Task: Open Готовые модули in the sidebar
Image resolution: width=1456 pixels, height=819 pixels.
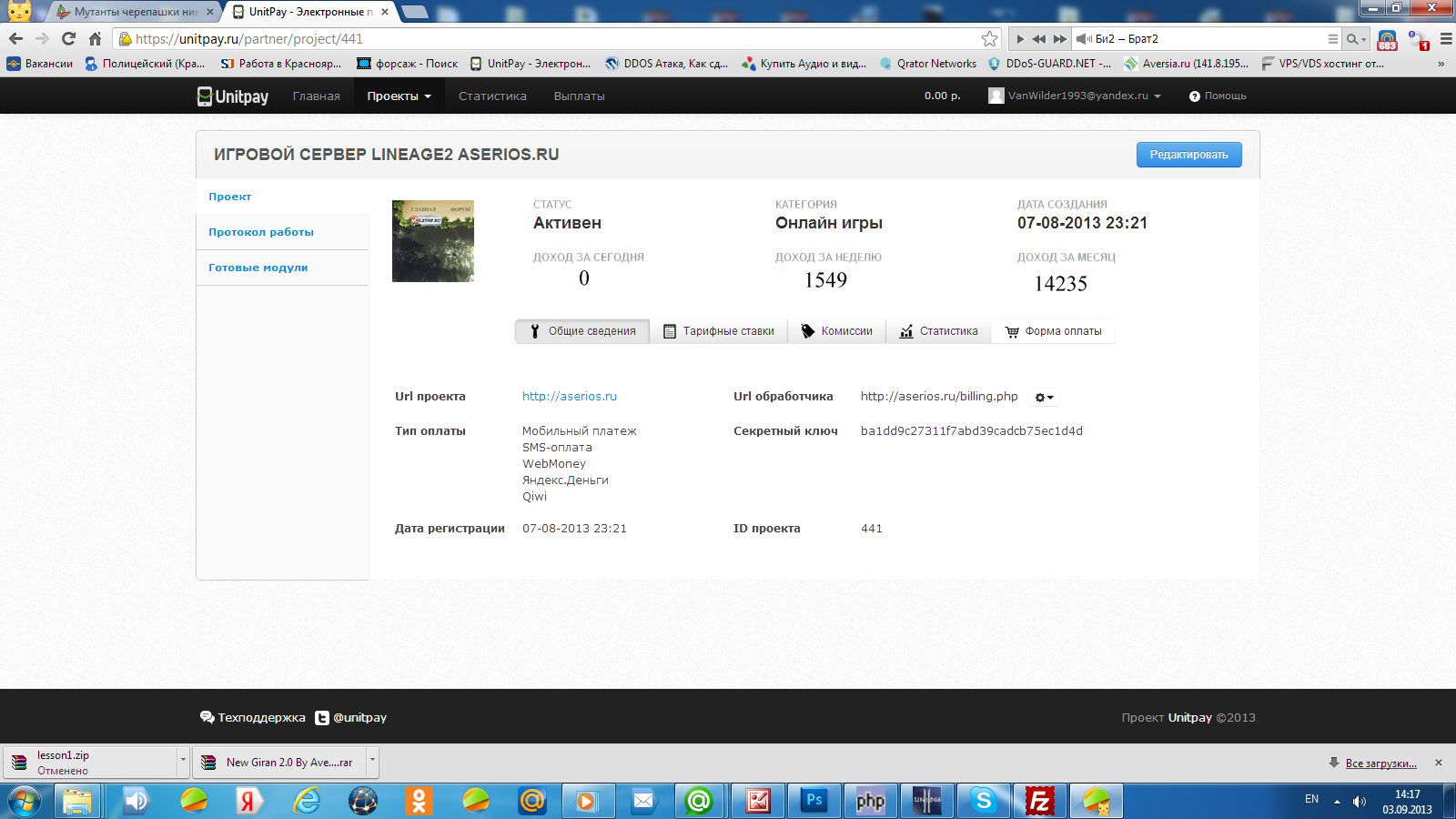Action: click(x=258, y=268)
